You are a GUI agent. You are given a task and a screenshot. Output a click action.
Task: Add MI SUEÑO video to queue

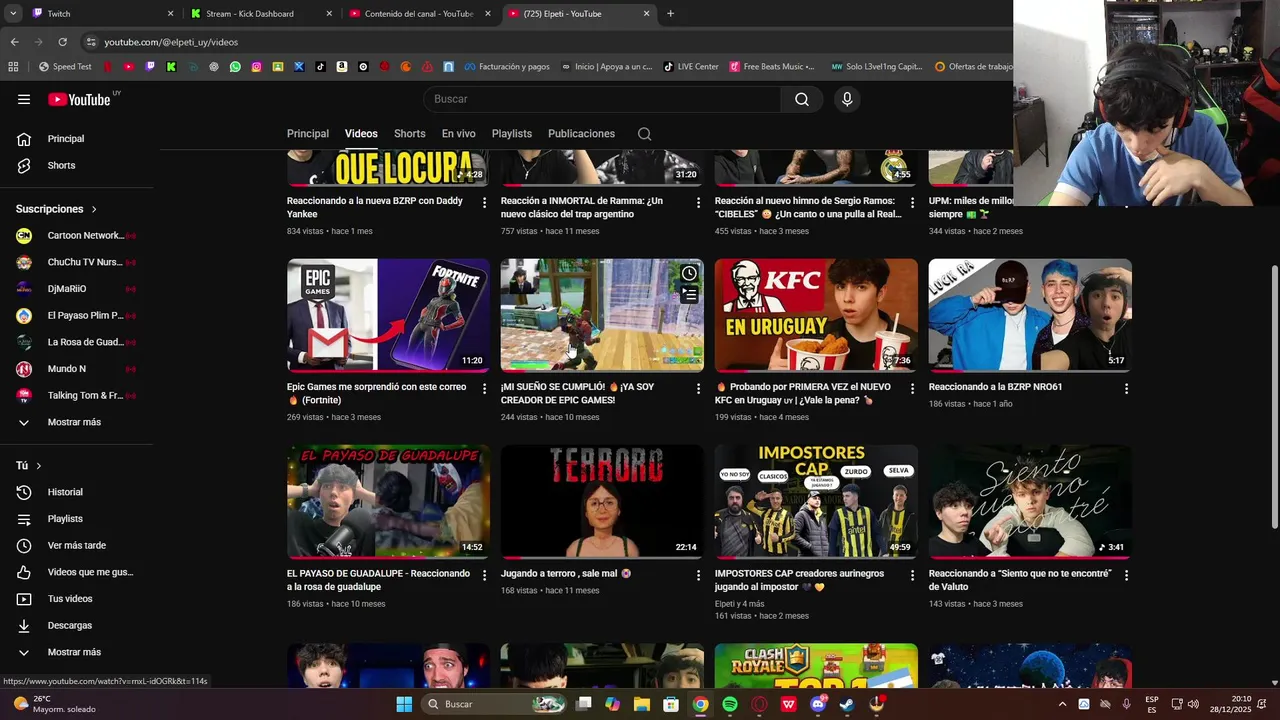click(689, 295)
